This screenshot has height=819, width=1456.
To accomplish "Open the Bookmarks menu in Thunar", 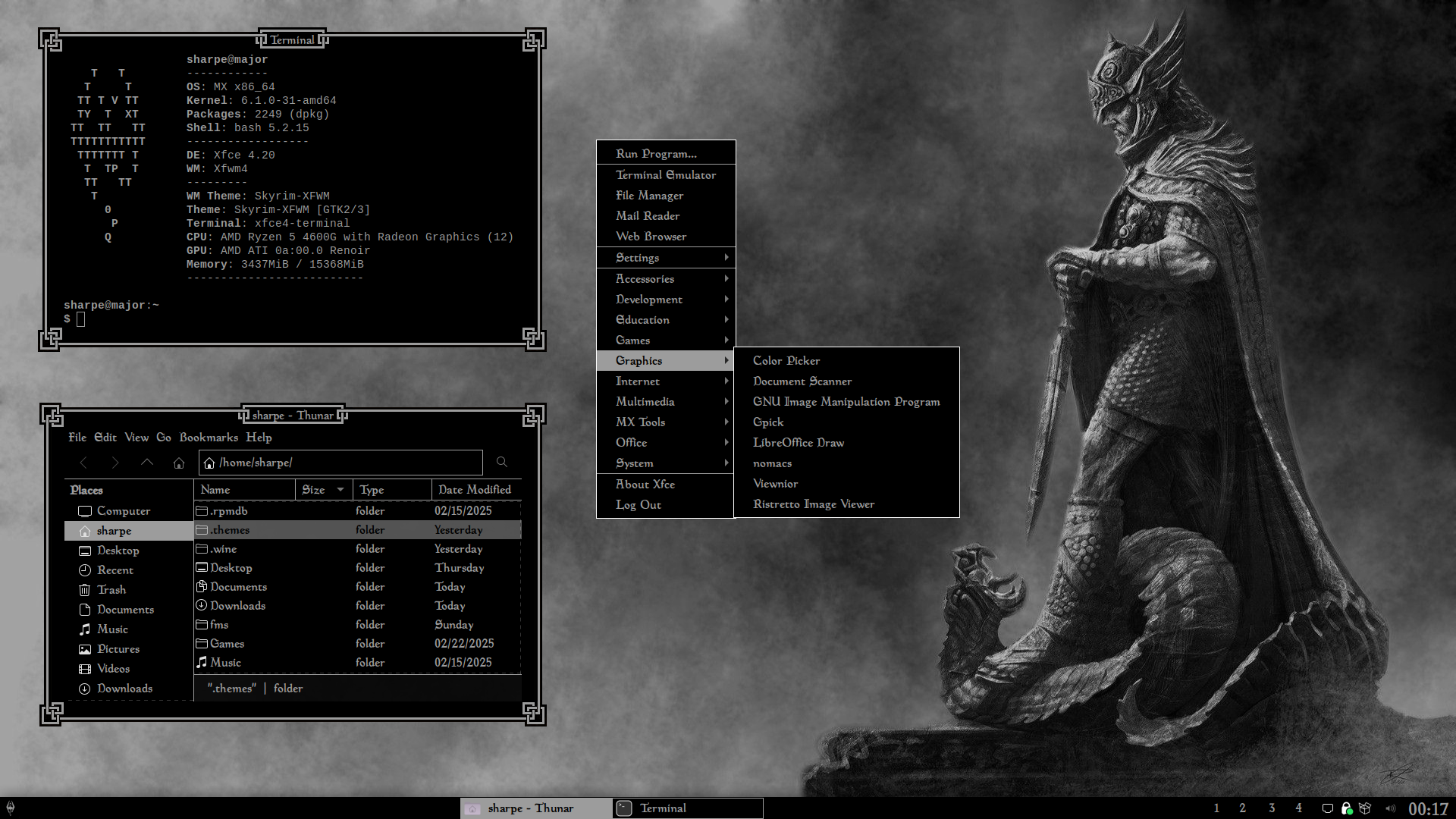I will tap(209, 438).
